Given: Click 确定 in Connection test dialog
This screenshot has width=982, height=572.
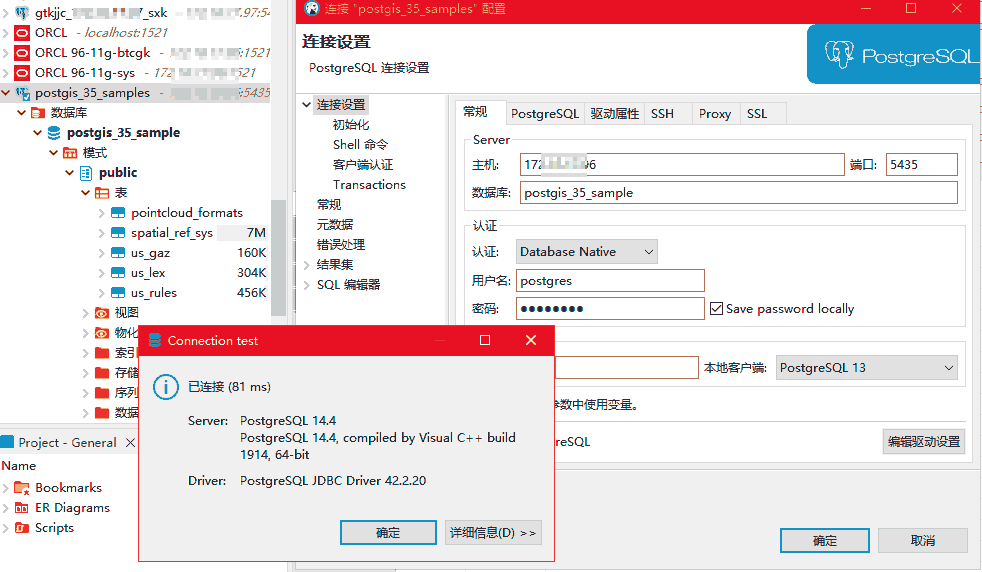Looking at the screenshot, I should 388,533.
